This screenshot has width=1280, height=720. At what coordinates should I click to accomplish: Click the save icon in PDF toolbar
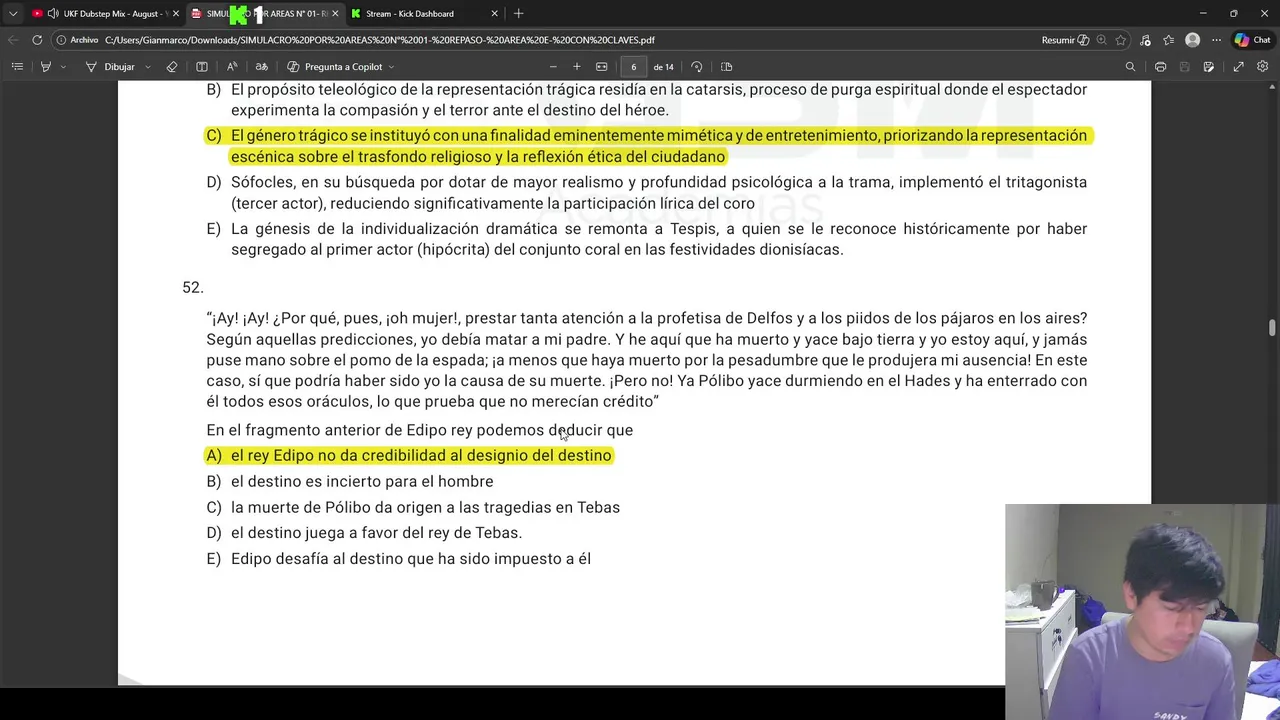(x=1185, y=67)
